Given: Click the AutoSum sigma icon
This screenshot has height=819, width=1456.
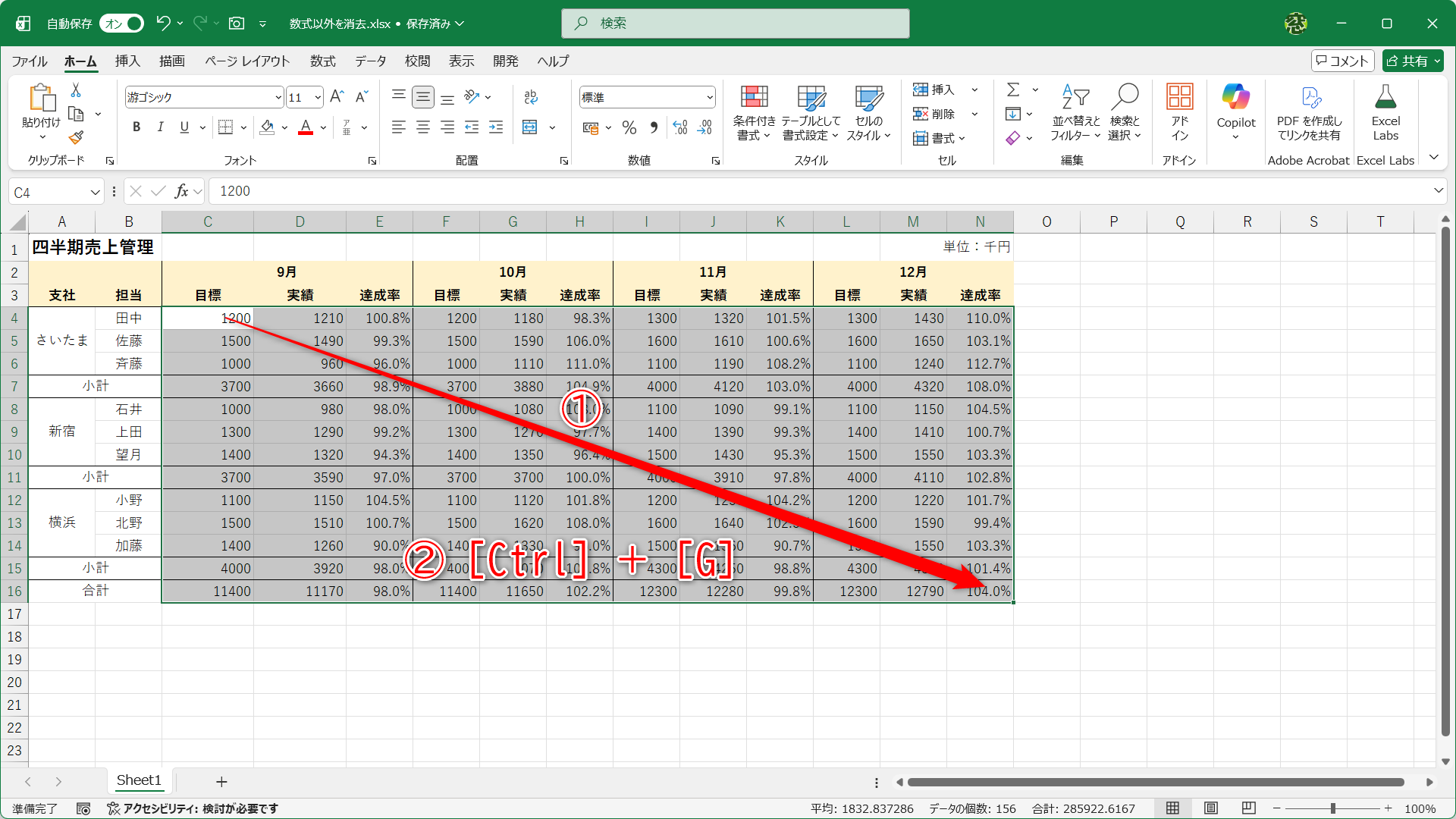Looking at the screenshot, I should 1013,90.
